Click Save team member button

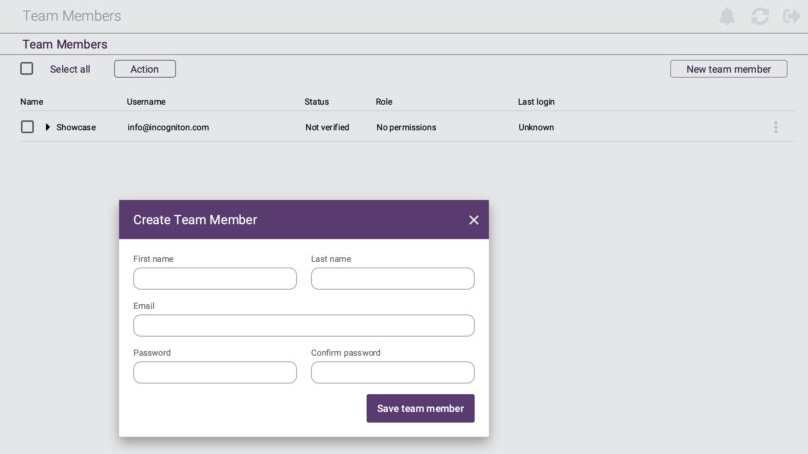click(420, 408)
